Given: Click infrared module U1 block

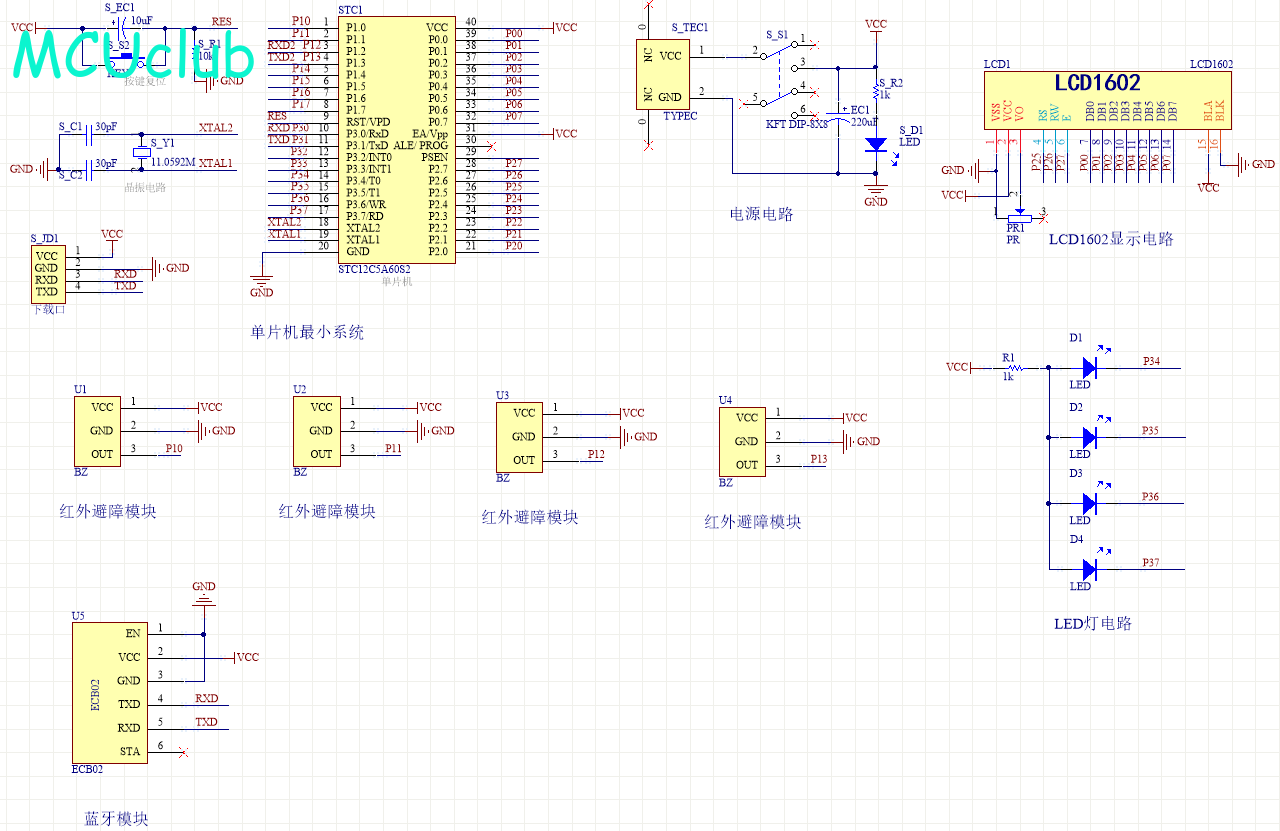Looking at the screenshot, I should click(97, 430).
